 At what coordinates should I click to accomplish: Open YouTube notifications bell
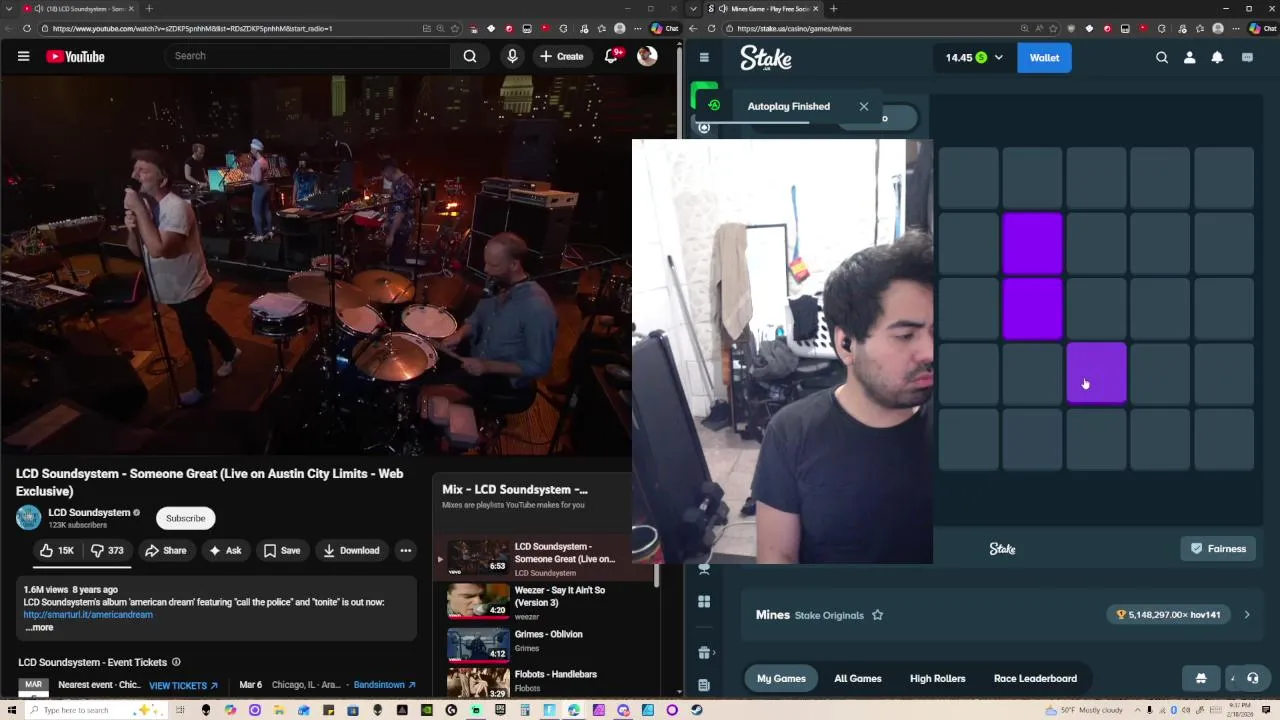[x=611, y=56]
